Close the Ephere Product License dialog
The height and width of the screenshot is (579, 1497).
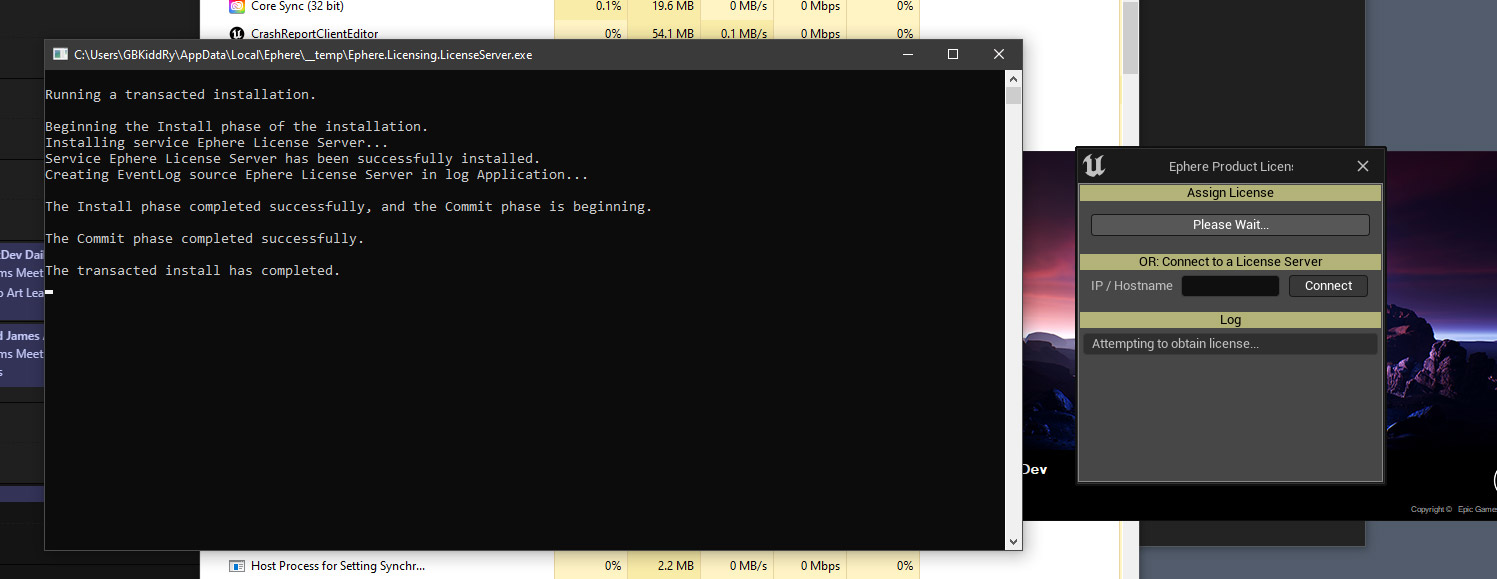[x=1362, y=166]
